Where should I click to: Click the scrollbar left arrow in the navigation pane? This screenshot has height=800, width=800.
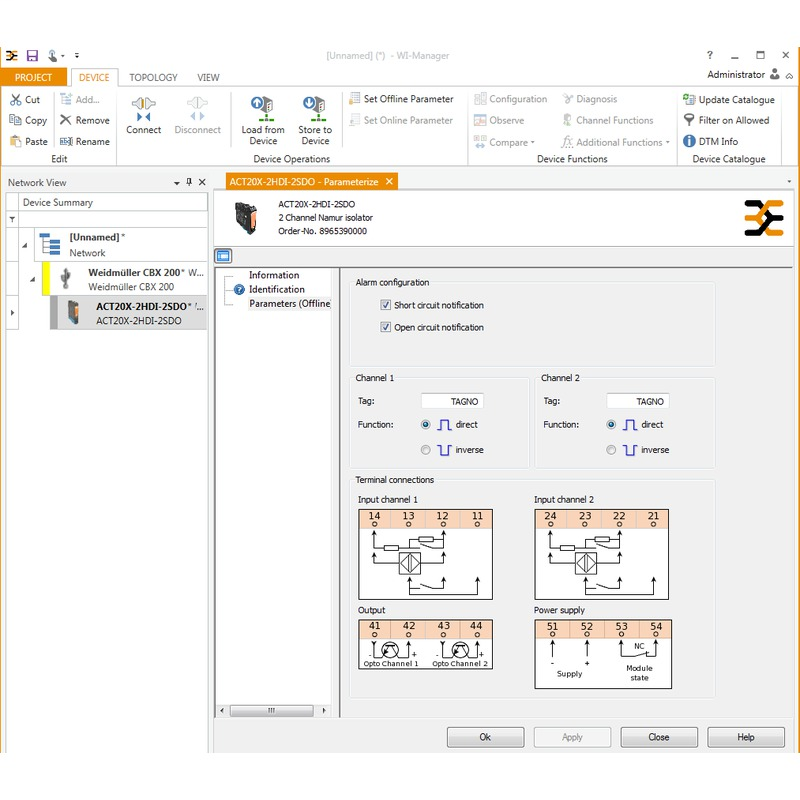[221, 710]
